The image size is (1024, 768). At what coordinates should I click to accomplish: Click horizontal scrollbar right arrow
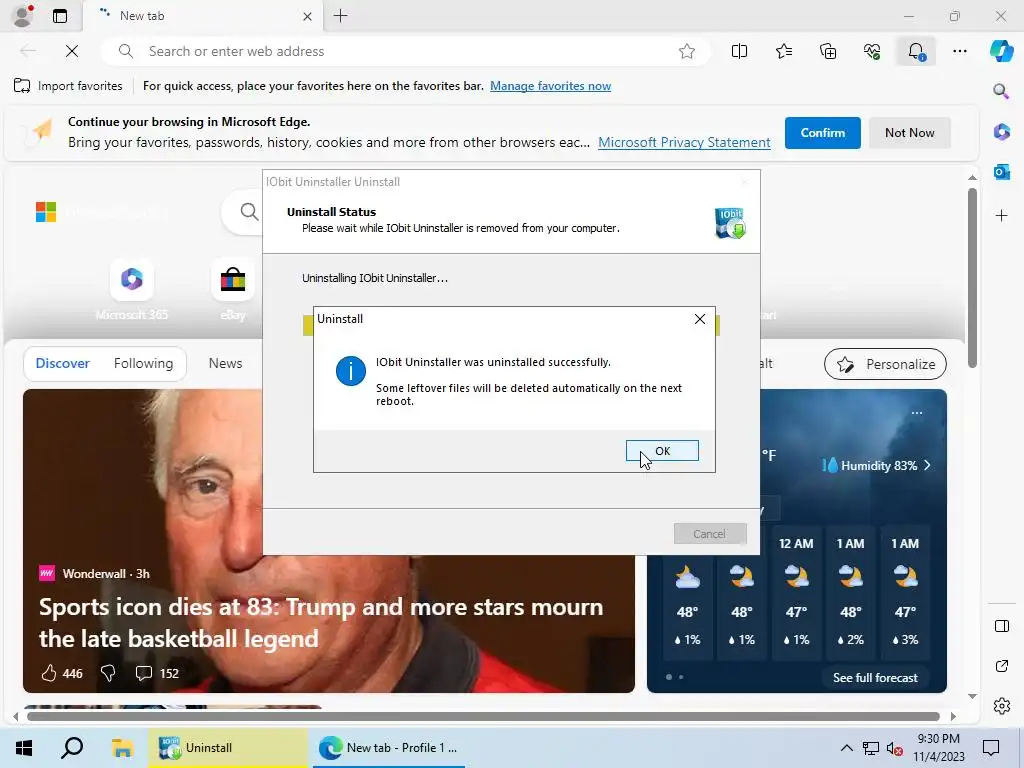pyautogui.click(x=953, y=716)
